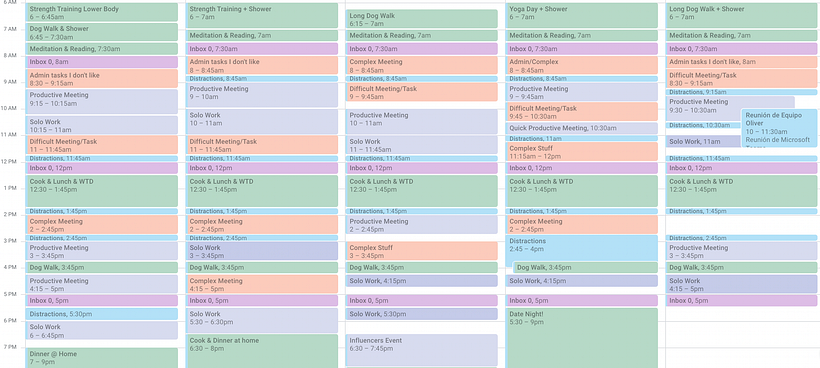Open the Quick Productive Meeting event
Screen dimensions: 820x368
point(582,129)
